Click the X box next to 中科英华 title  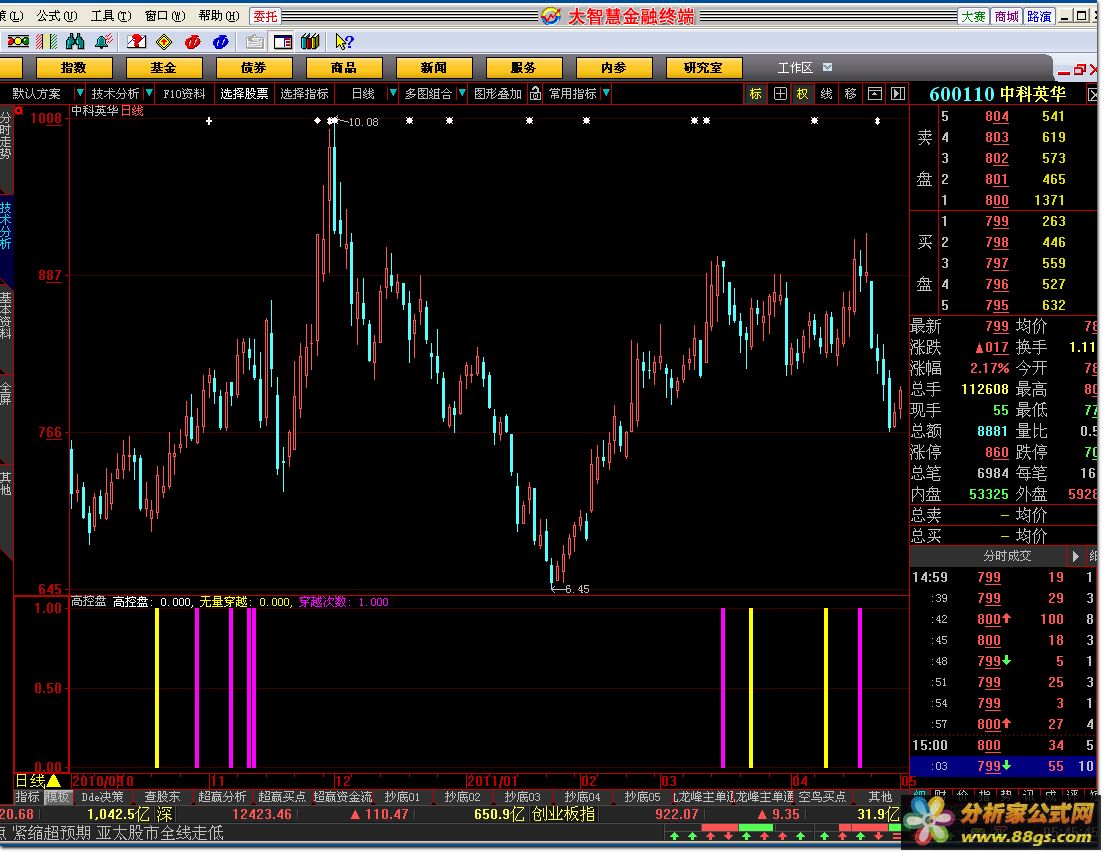[x=1092, y=94]
